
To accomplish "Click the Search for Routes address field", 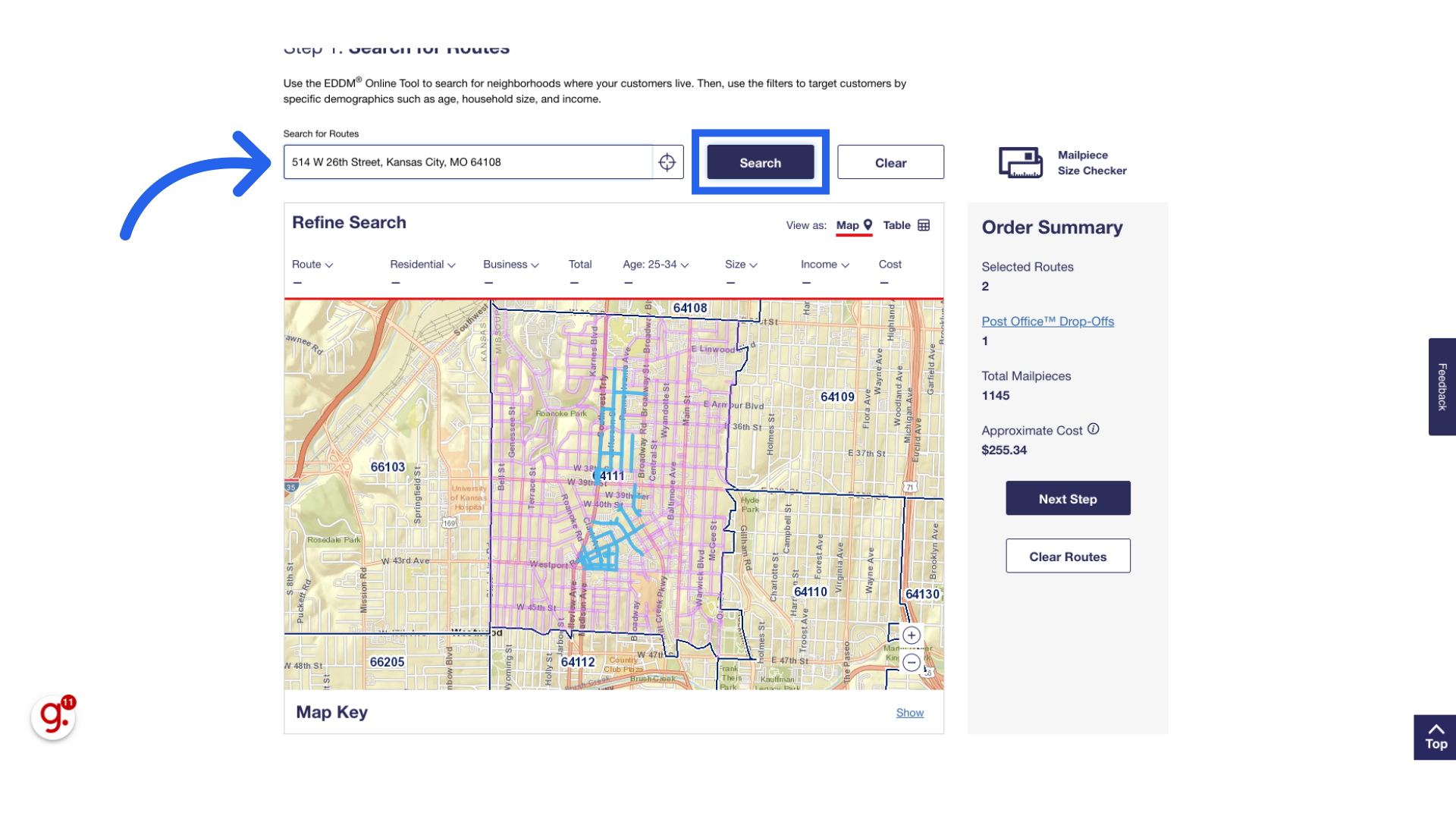I will coord(468,162).
